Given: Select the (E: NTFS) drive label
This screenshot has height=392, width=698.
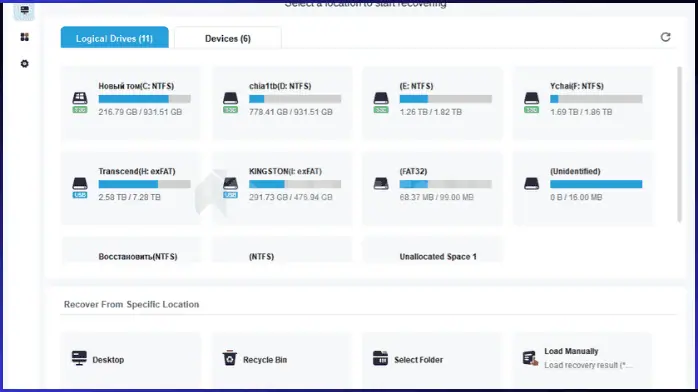Looking at the screenshot, I should (416, 86).
